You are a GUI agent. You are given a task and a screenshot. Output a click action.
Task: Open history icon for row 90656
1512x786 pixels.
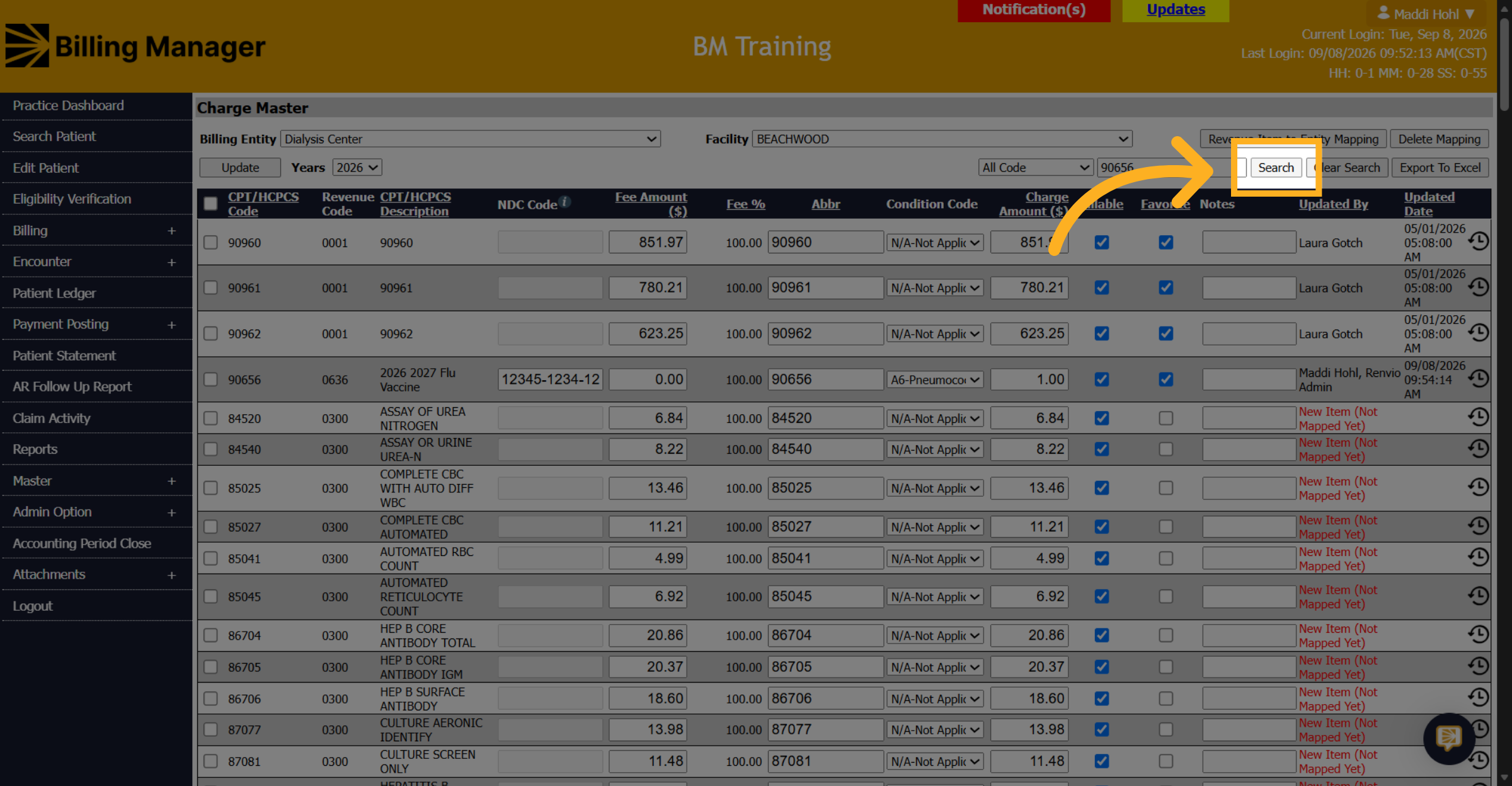tap(1478, 379)
